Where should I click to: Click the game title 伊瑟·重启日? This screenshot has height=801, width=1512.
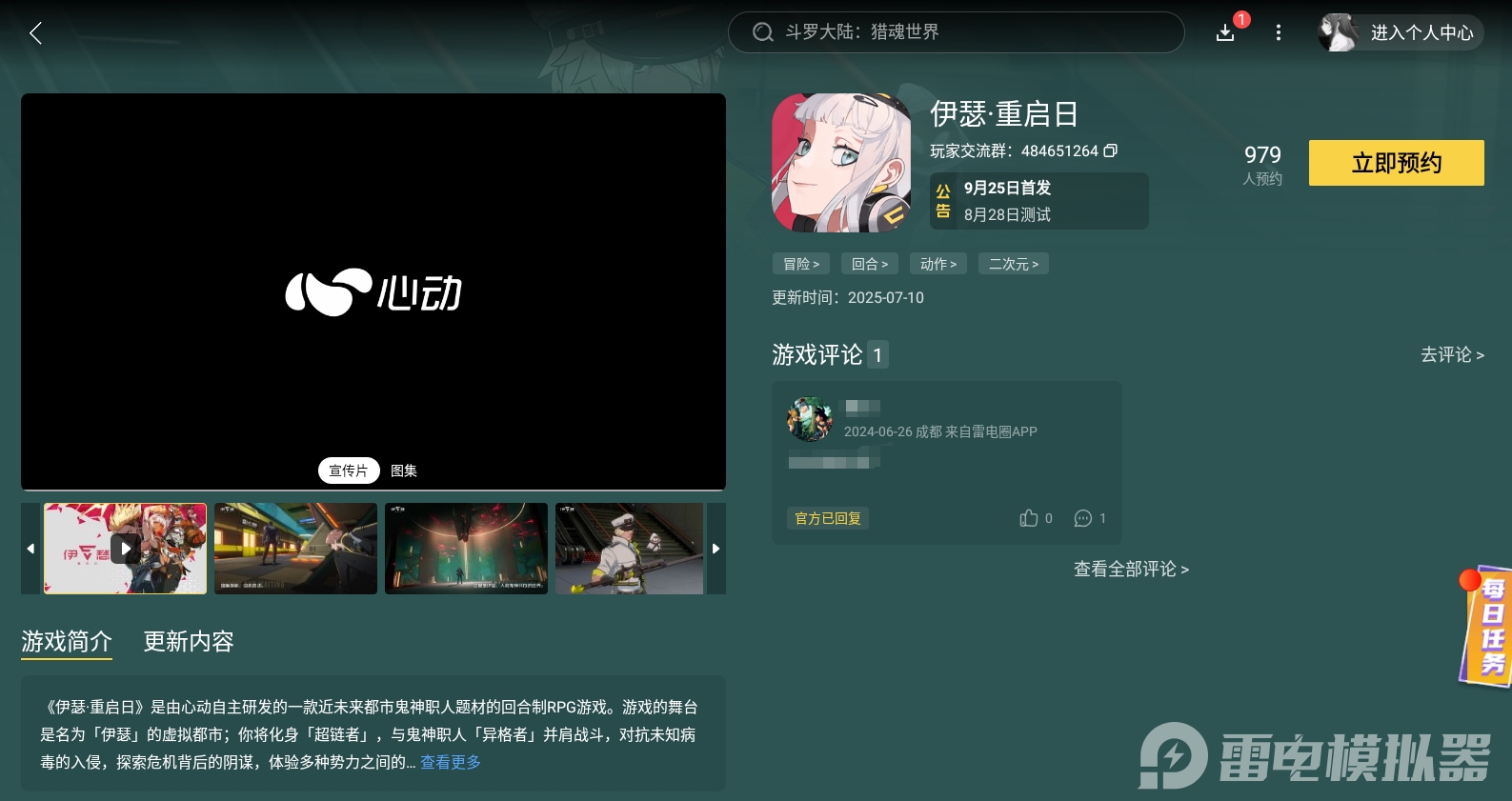tap(1003, 114)
